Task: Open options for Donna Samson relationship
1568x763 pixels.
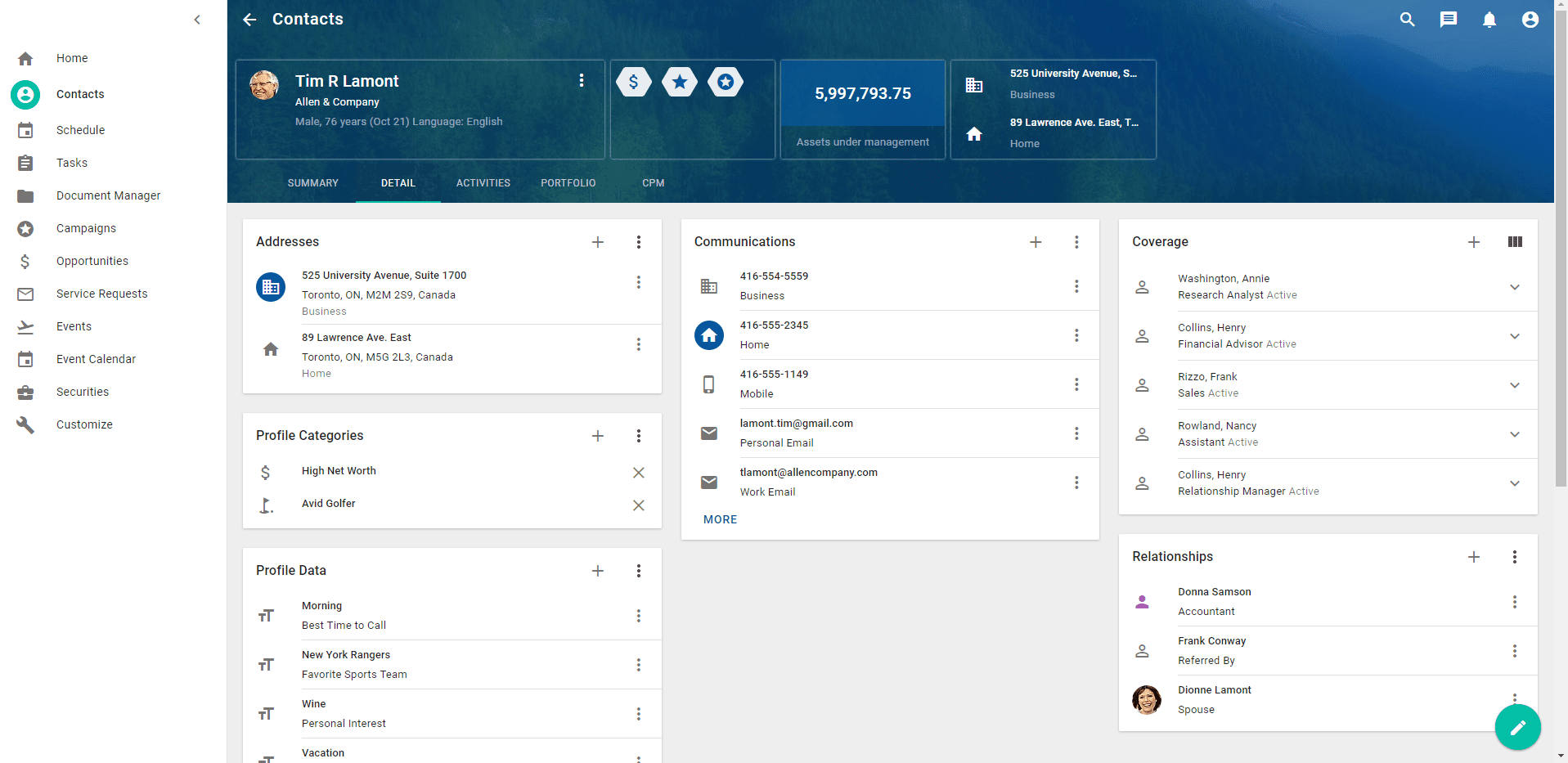Action: pyautogui.click(x=1515, y=602)
